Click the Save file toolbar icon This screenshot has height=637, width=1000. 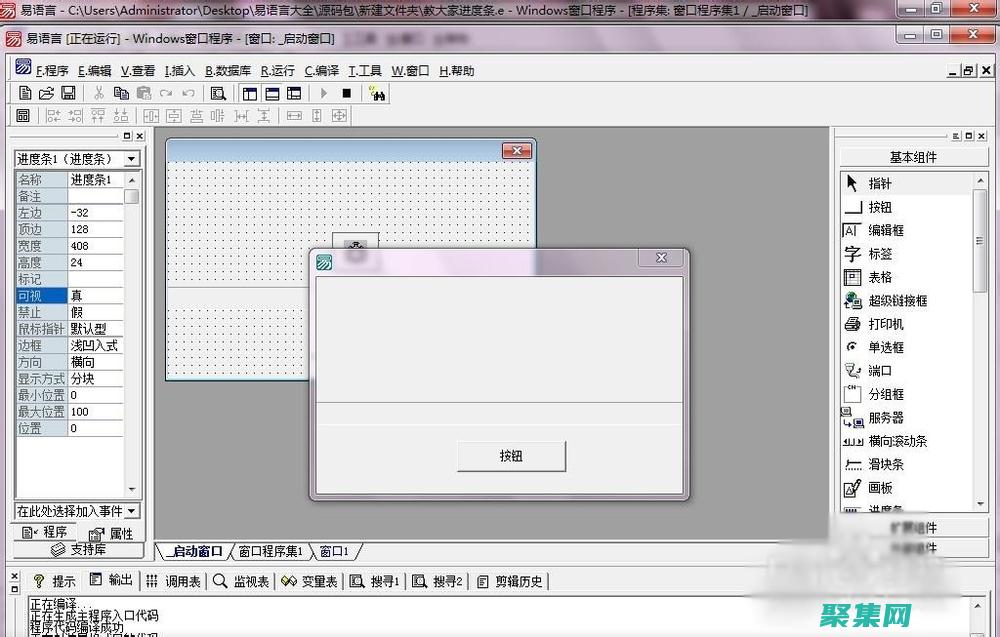pos(69,93)
